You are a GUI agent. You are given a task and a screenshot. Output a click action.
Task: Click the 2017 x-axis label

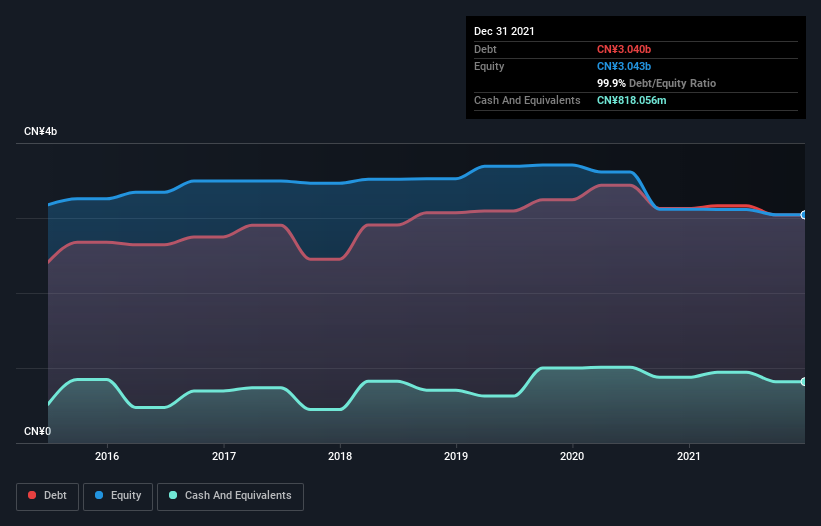click(x=224, y=456)
